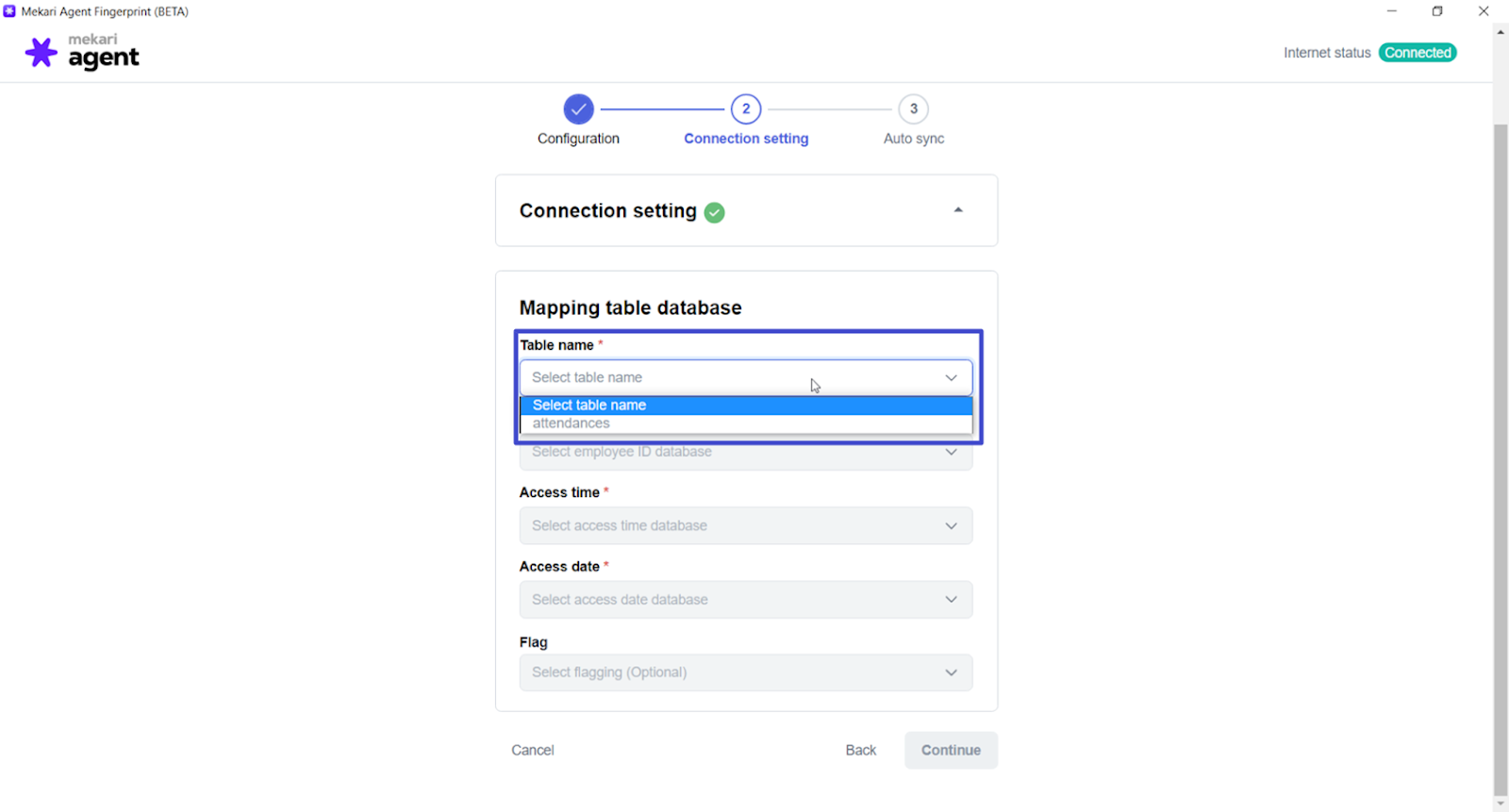Expand the Access time dropdown
Image resolution: width=1509 pixels, height=812 pixels.
[x=745, y=526]
